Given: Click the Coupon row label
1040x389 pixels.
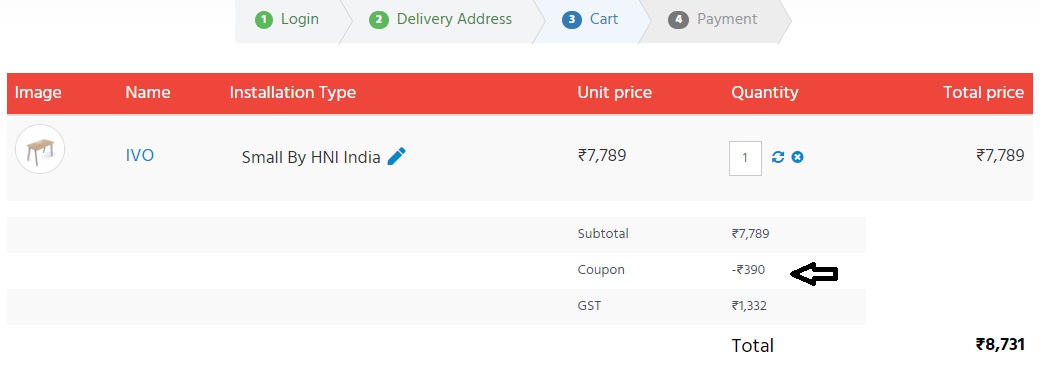Looking at the screenshot, I should tap(601, 270).
